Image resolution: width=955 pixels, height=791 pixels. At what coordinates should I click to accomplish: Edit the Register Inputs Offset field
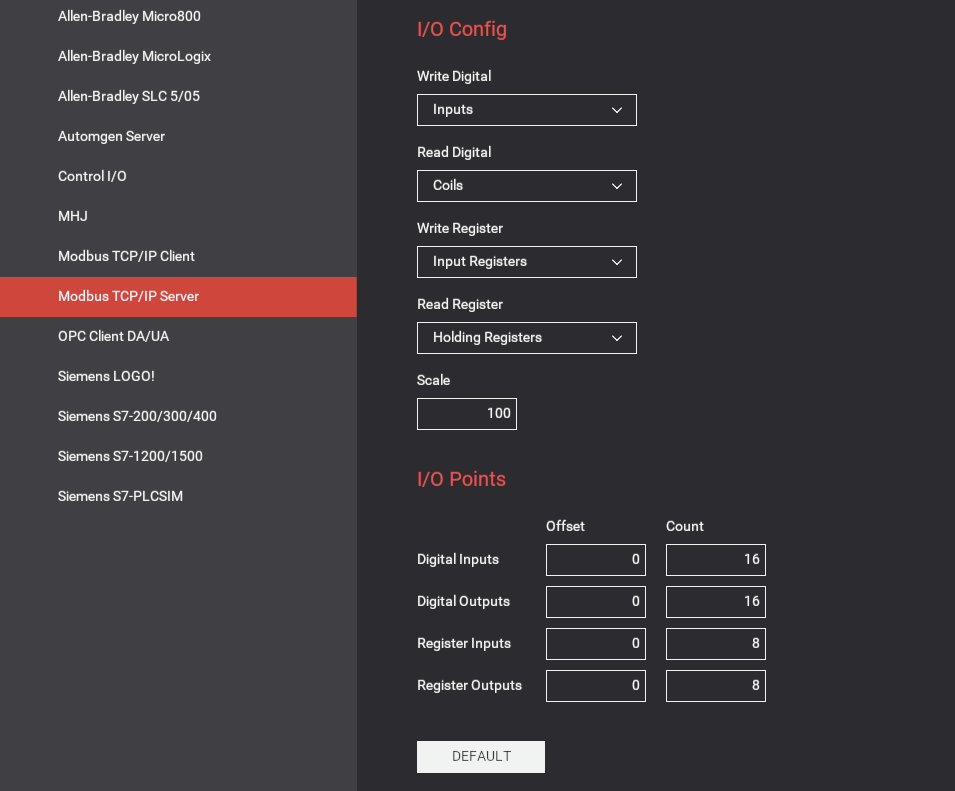596,644
